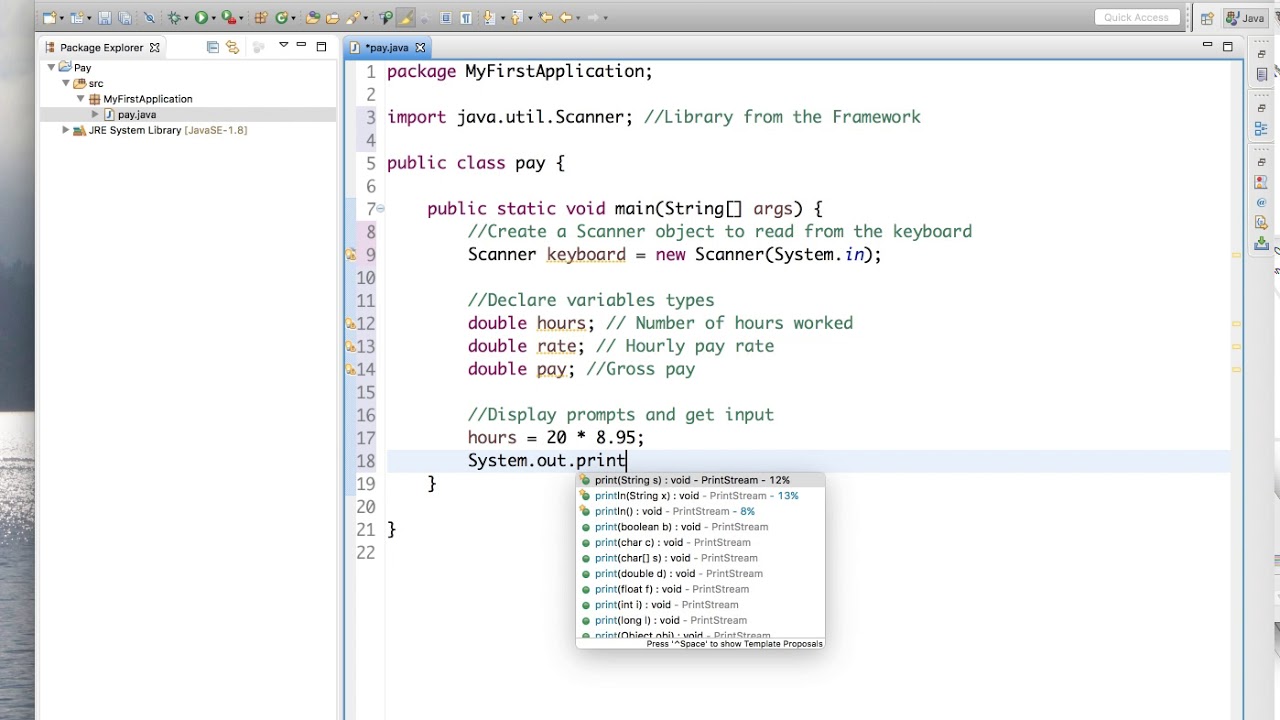Click the Back navigation arrow icon
Screen dimensions: 1280x720
pyautogui.click(x=565, y=18)
